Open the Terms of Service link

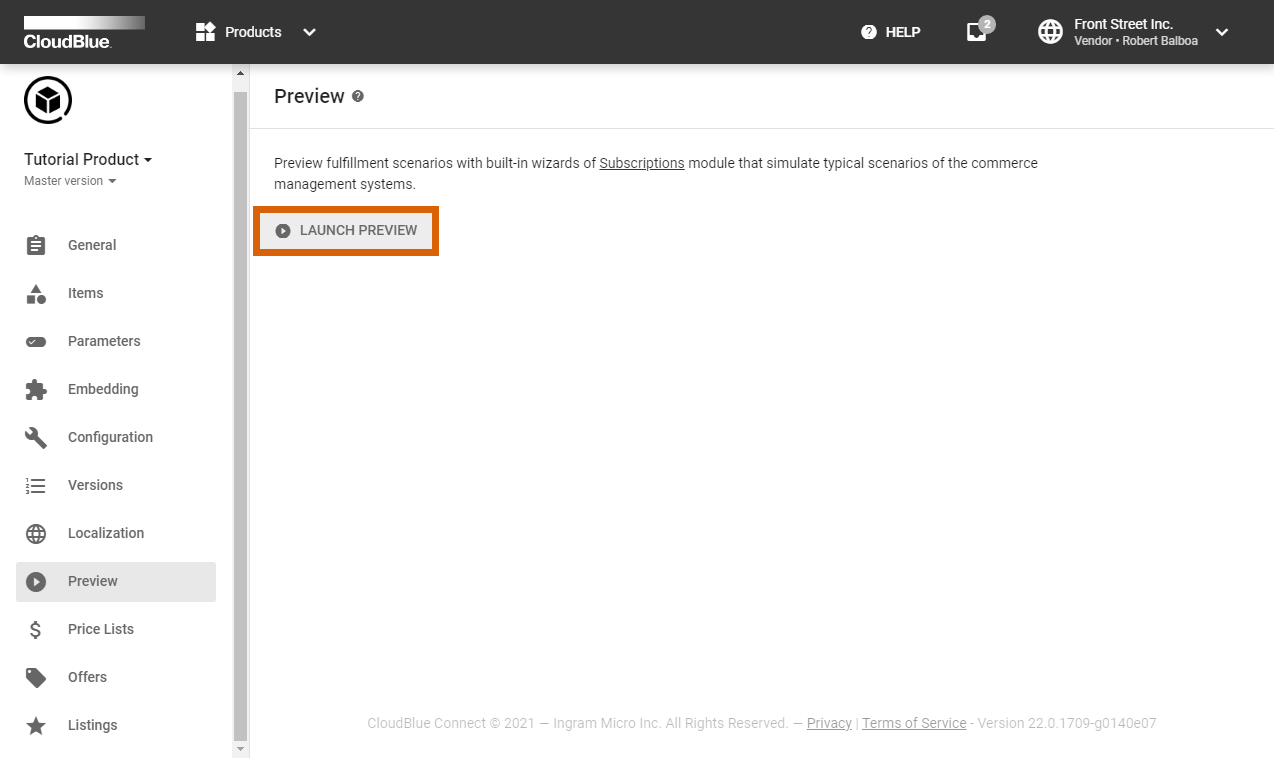pos(913,723)
